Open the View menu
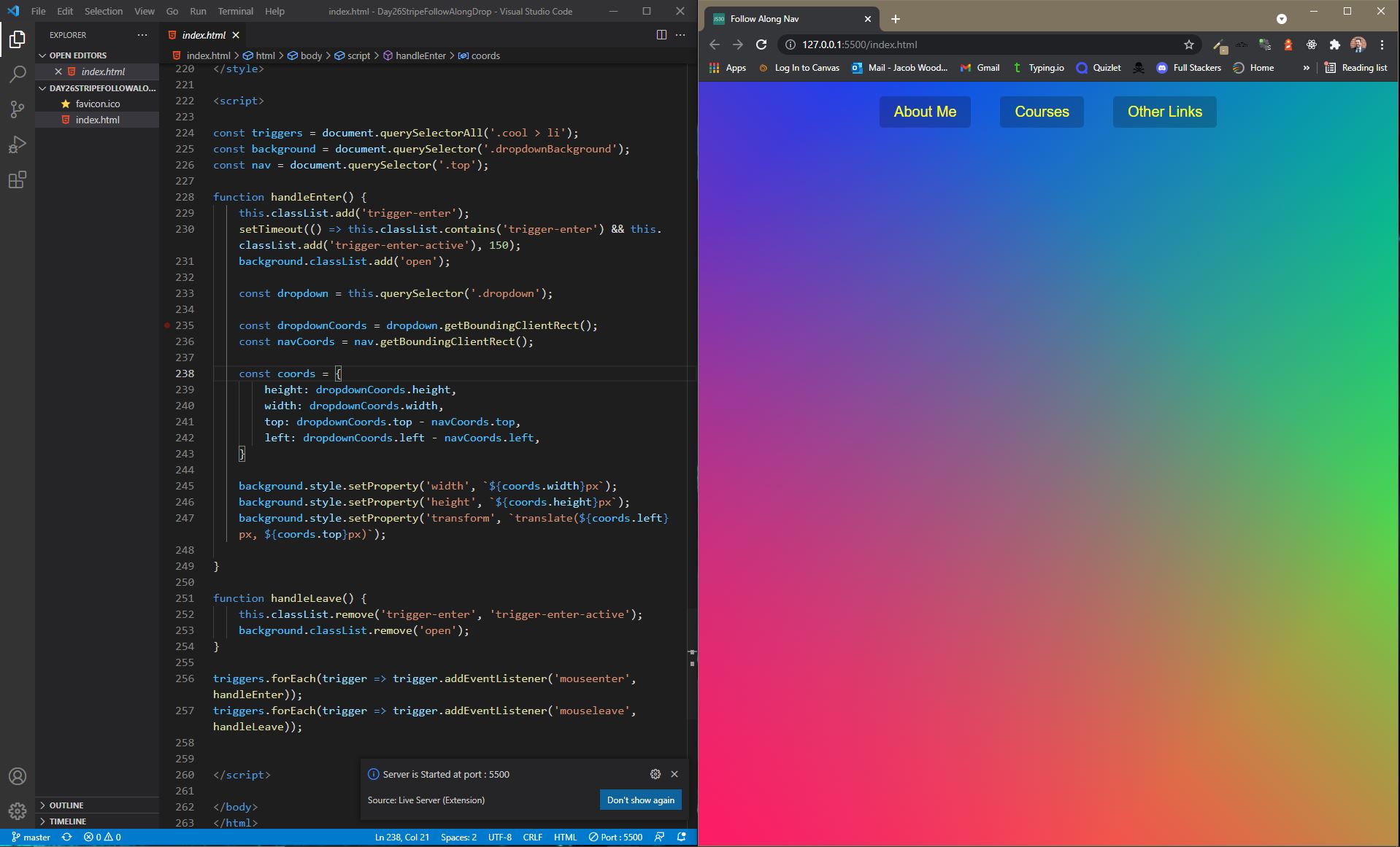Image resolution: width=1400 pixels, height=847 pixels. point(145,11)
